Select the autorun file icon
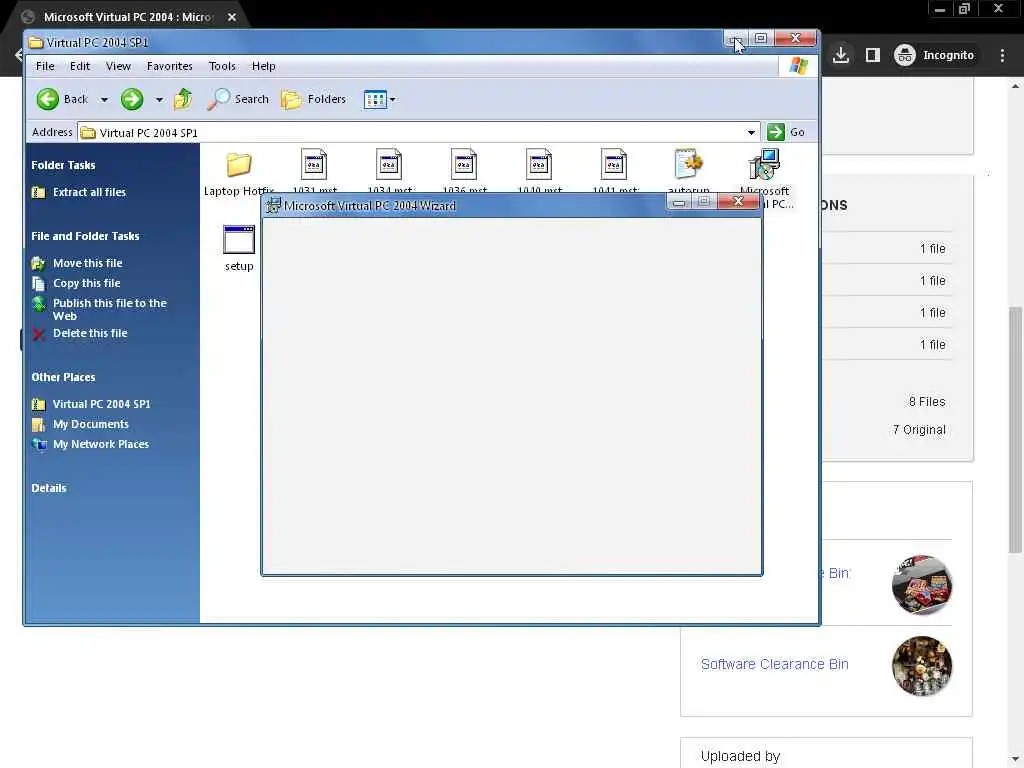 pos(689,165)
